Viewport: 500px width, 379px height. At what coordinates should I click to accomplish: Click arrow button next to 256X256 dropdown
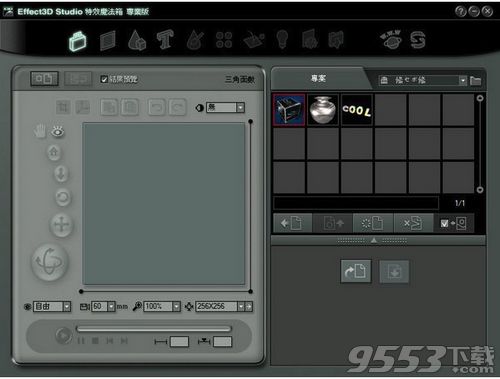pyautogui.click(x=249, y=306)
